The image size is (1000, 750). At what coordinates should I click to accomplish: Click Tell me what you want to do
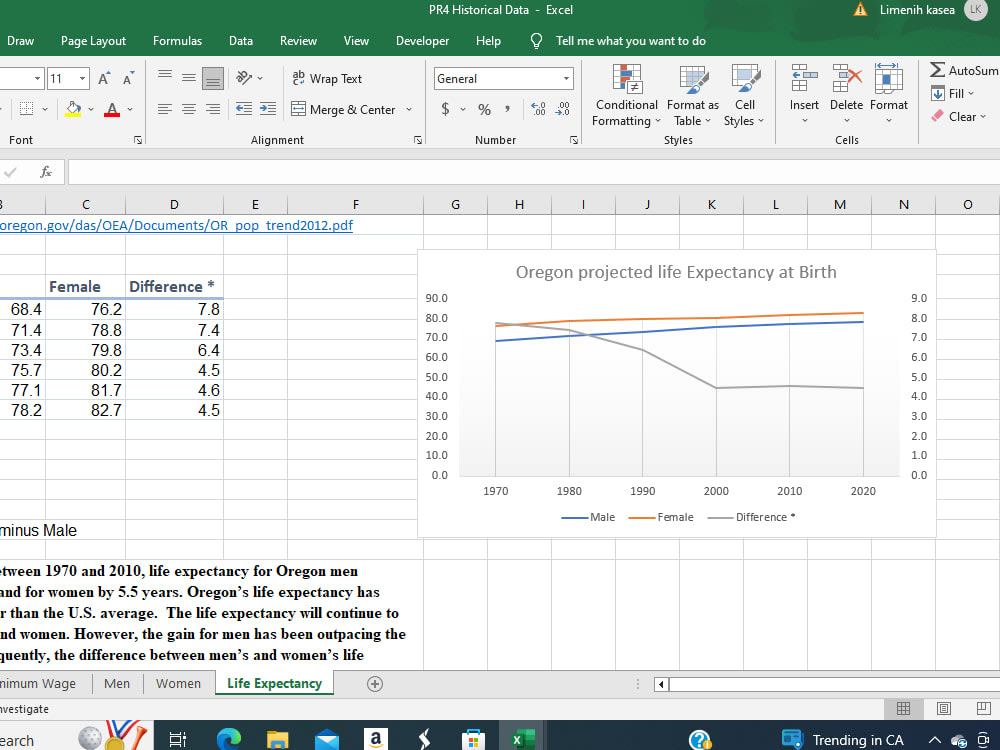coord(630,41)
